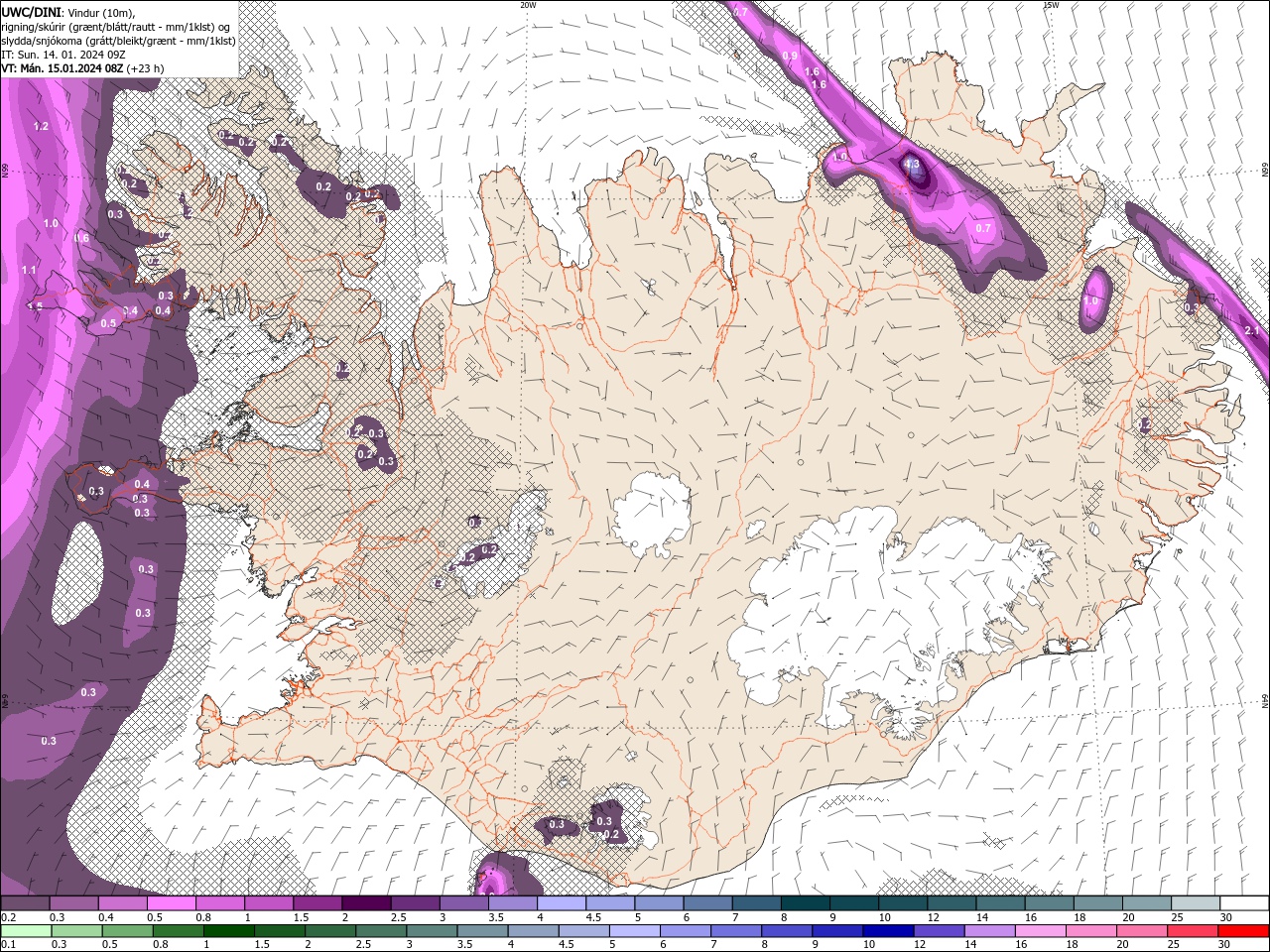The image size is (1270, 952).
Task: Click the bright red 30 mm rain legend swatch
Action: (1244, 931)
